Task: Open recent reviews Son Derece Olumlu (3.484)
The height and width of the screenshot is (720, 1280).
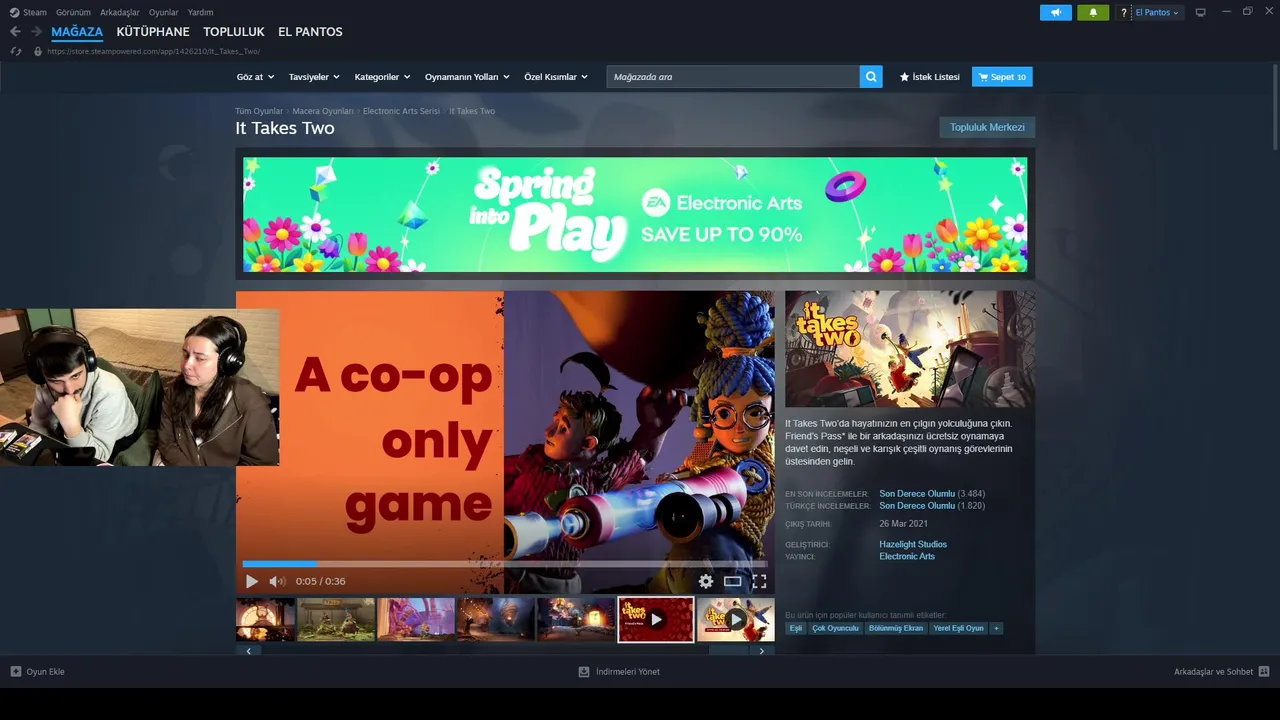Action: tap(932, 494)
